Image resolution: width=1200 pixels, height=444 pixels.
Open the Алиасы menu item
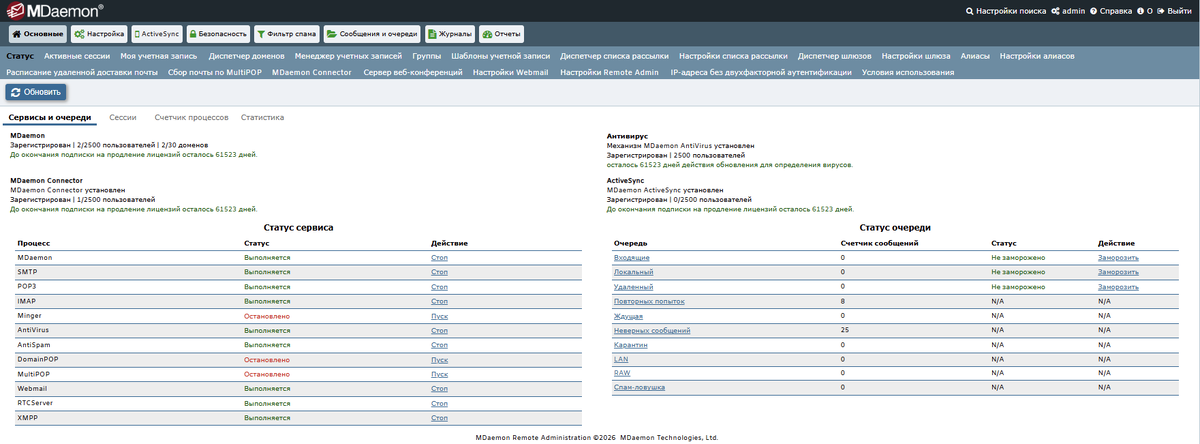(975, 56)
